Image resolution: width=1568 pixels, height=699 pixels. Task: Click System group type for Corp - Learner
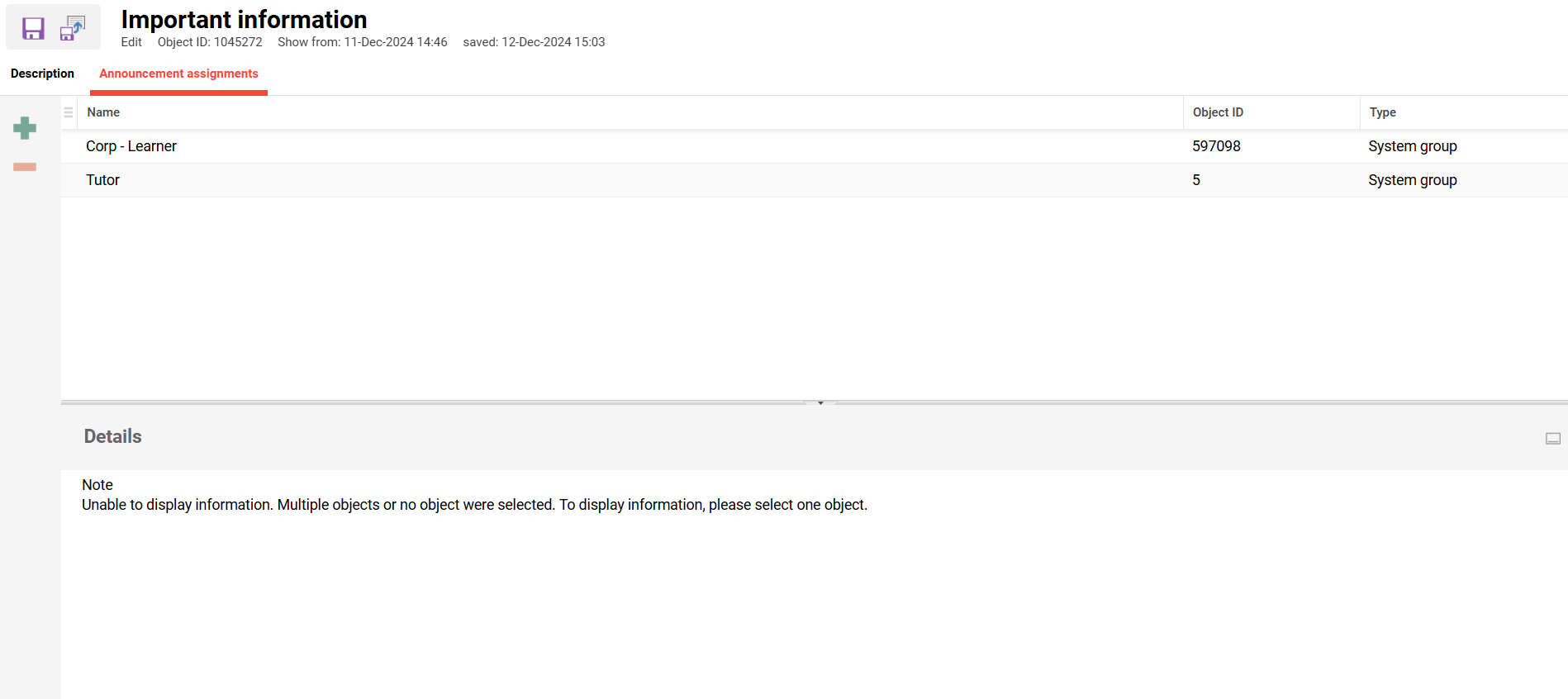[1412, 146]
